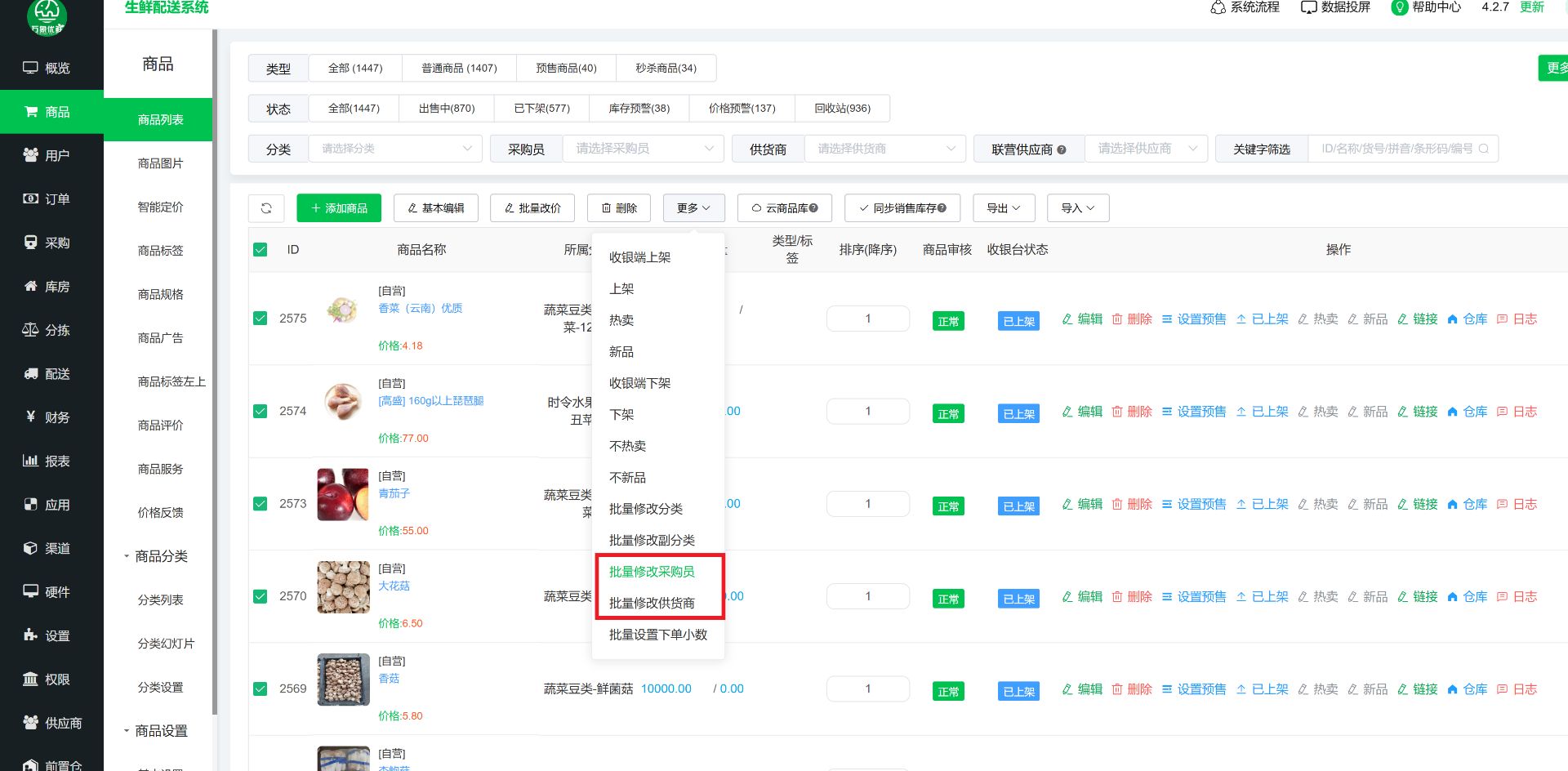
Task: Select 收银端上架 in the dropdown menu
Action: [x=658, y=257]
